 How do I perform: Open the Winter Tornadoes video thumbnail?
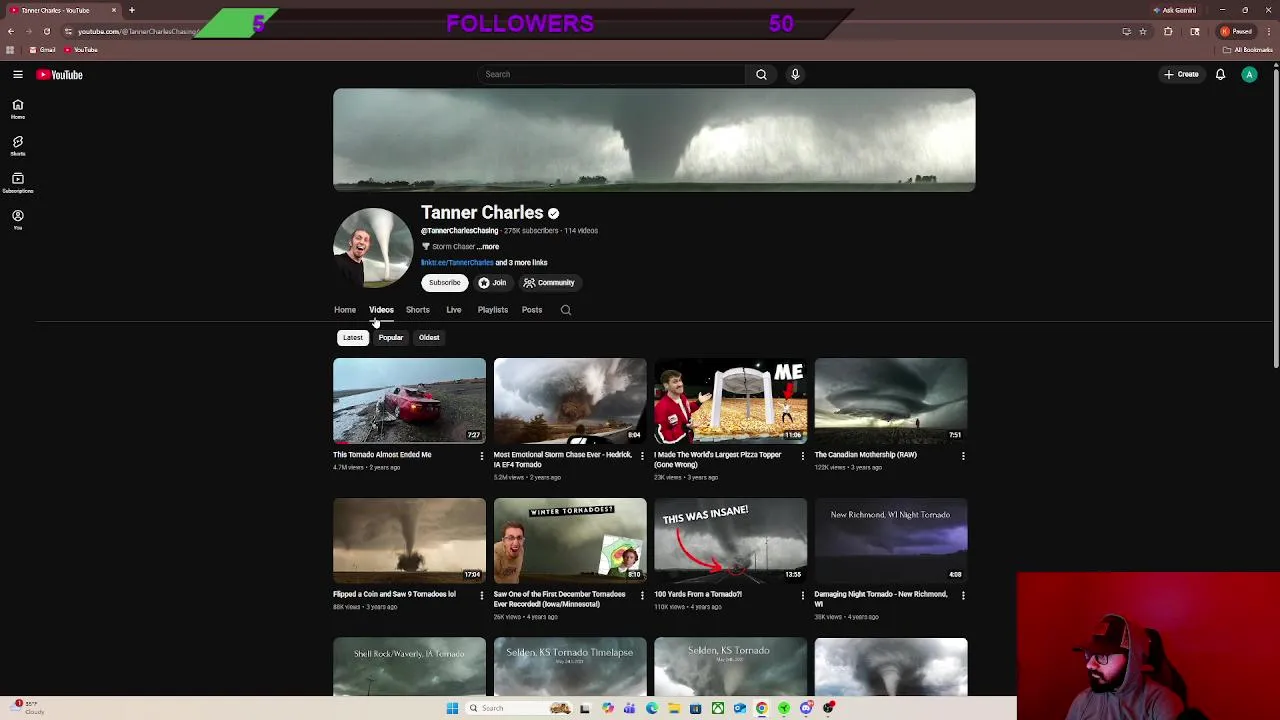pos(570,540)
